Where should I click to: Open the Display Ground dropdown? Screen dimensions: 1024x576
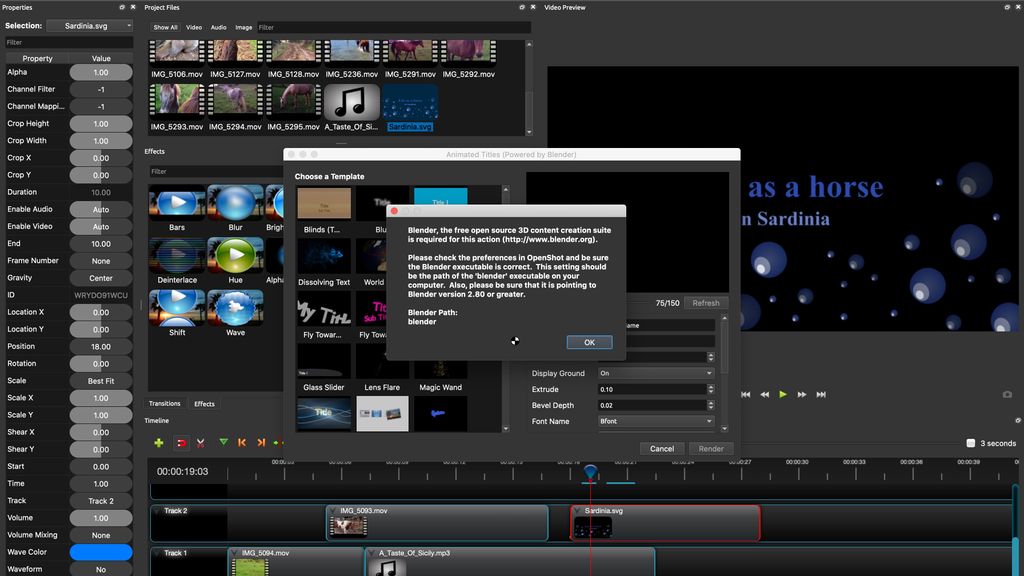tap(655, 373)
